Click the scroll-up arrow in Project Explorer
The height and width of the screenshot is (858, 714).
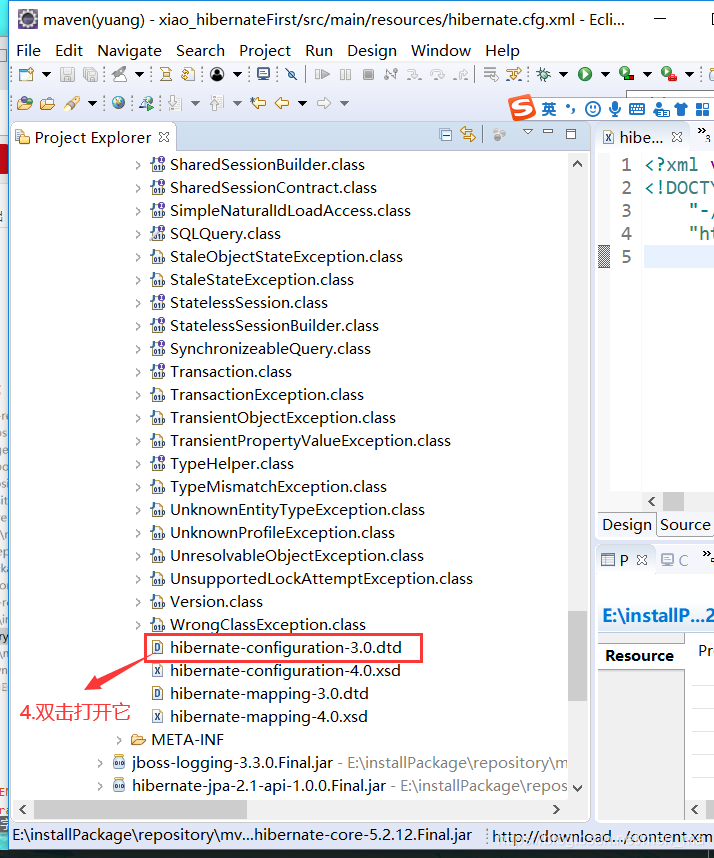click(x=577, y=164)
